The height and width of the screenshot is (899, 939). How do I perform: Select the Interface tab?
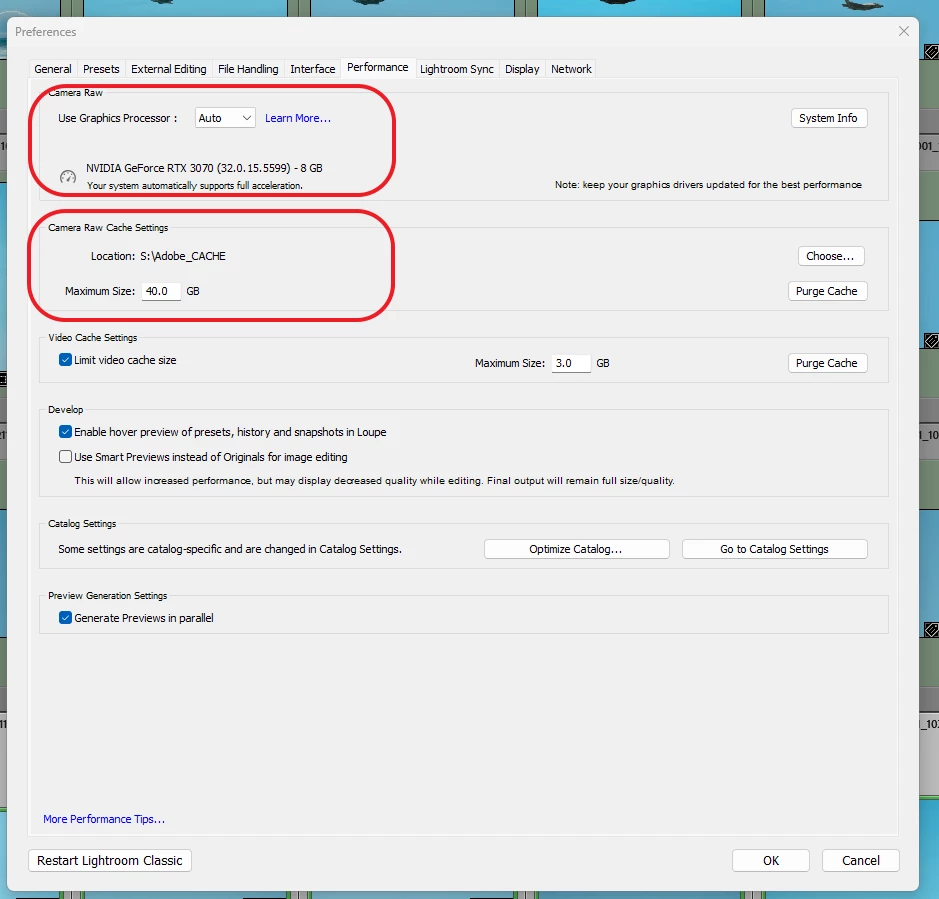pyautogui.click(x=313, y=69)
